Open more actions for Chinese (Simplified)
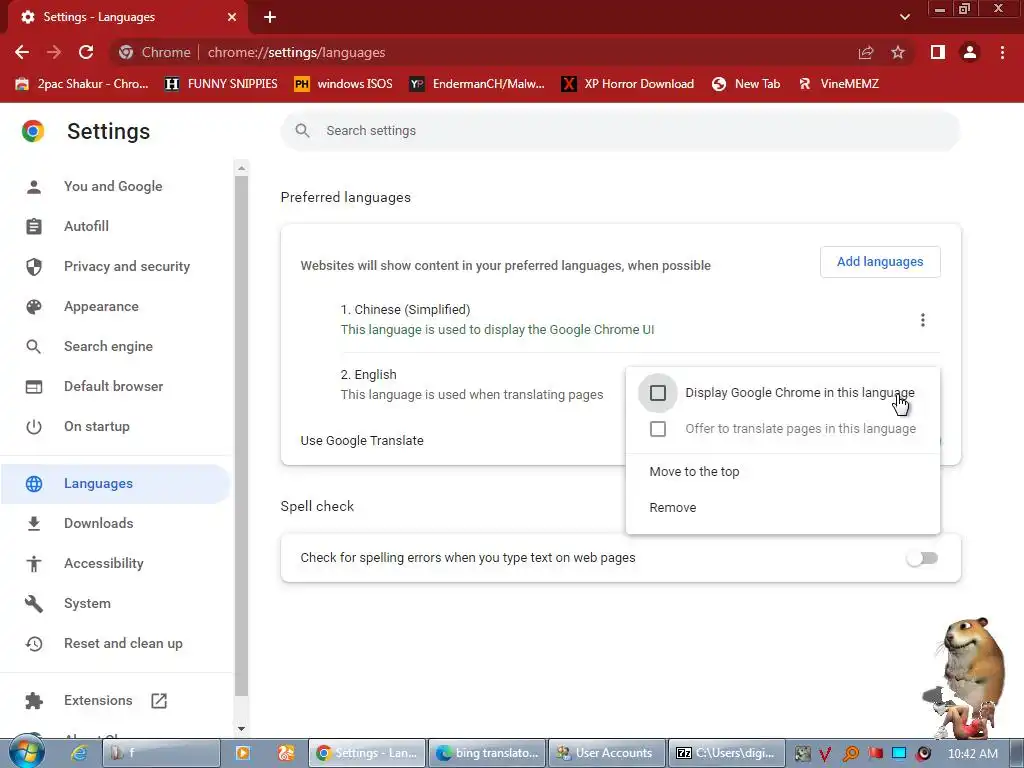Screen dimensions: 1024x768 click(922, 320)
